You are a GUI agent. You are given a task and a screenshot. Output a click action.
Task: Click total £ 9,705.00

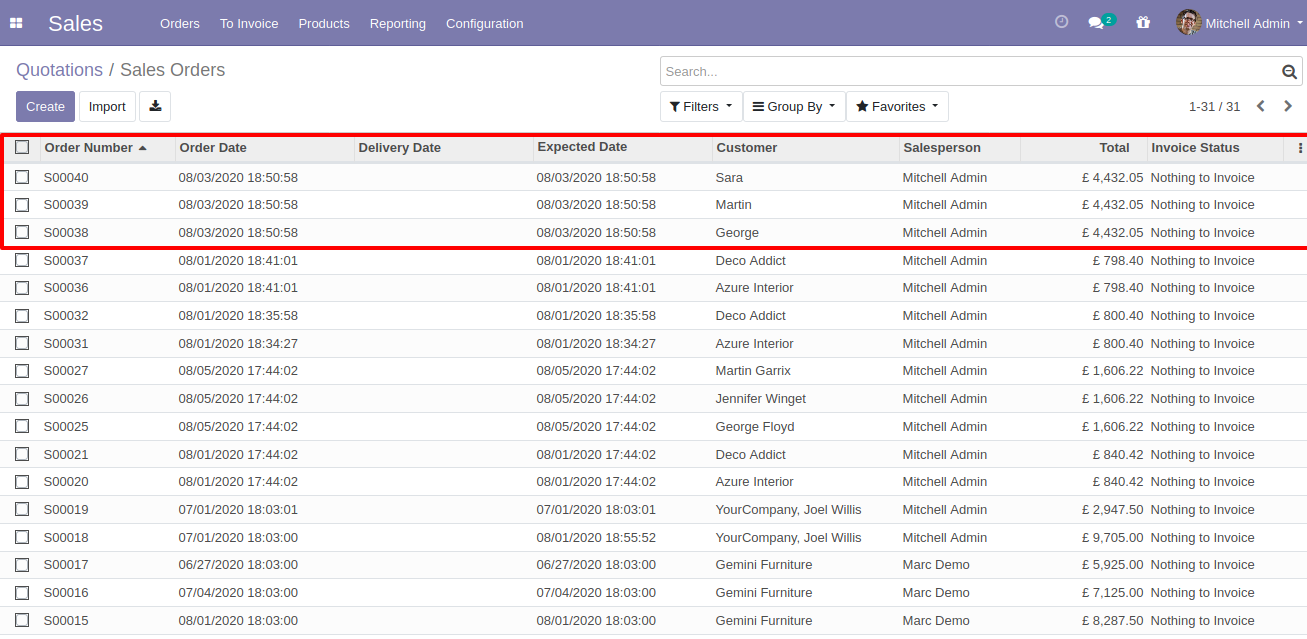(x=1112, y=537)
